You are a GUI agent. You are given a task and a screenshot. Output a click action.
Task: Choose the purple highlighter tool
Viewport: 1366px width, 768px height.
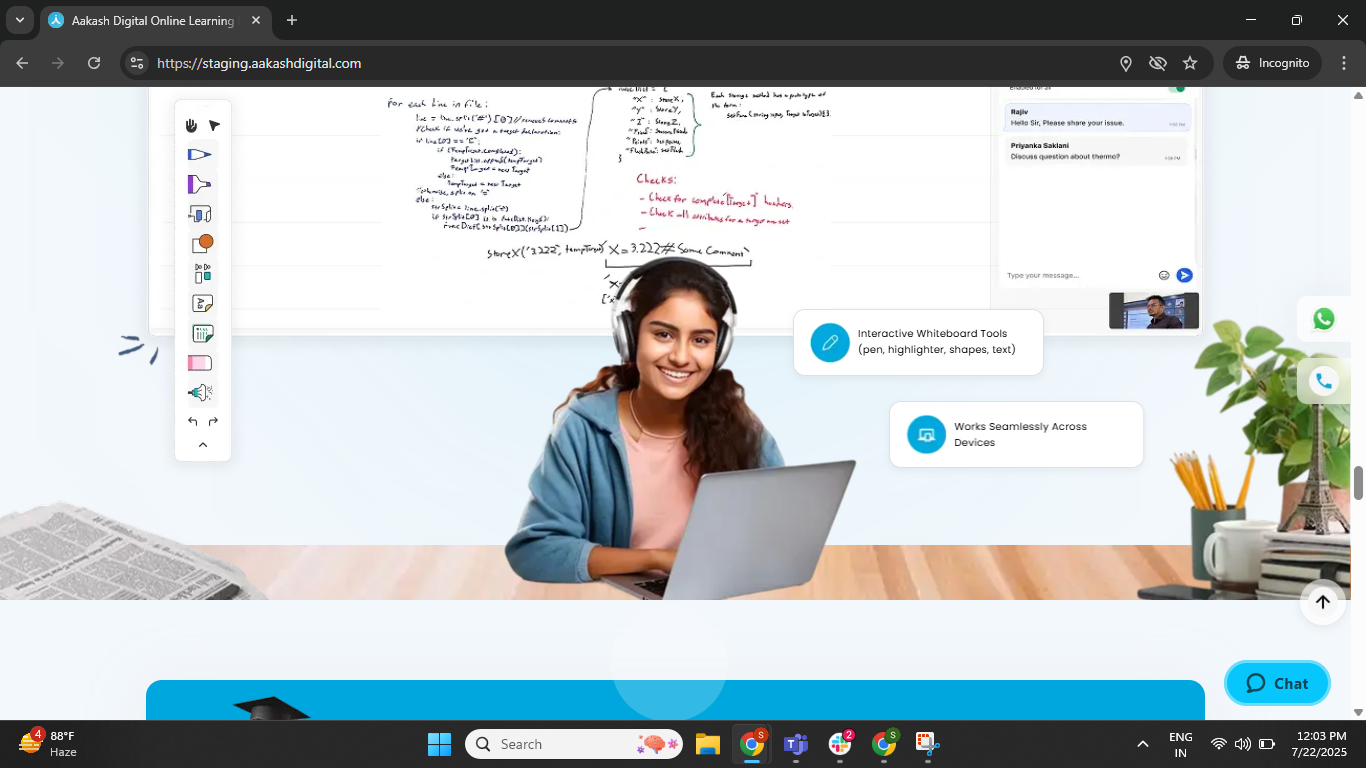tap(200, 184)
